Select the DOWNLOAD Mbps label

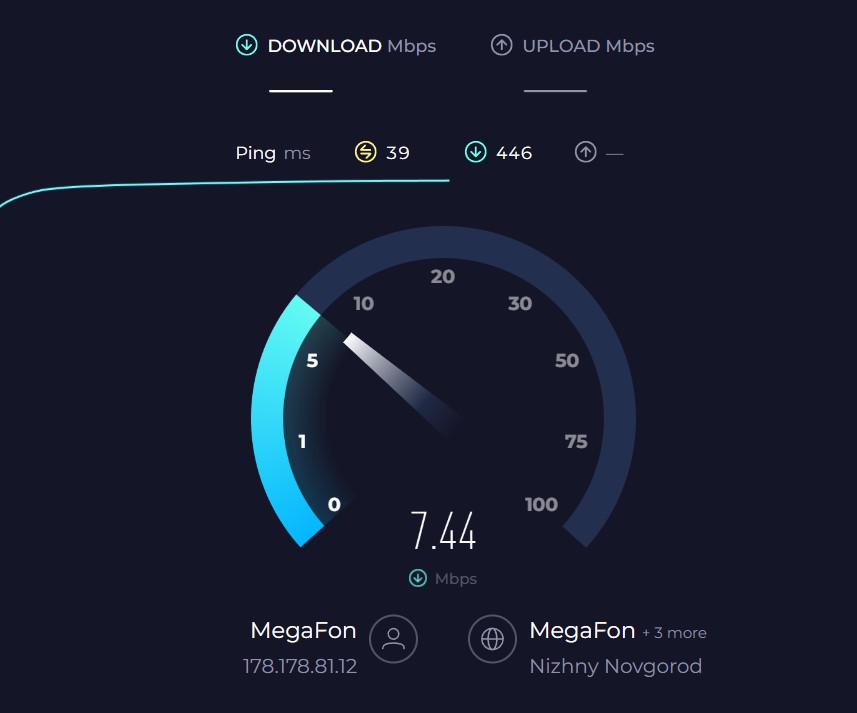coord(352,46)
